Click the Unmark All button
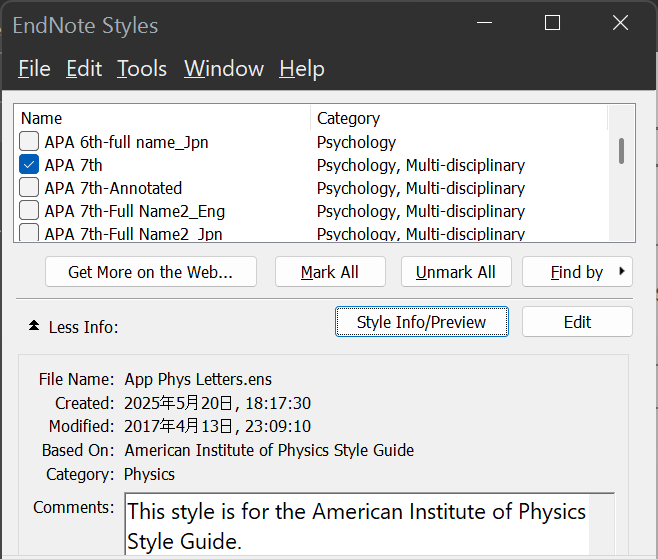658x559 pixels. pos(456,272)
